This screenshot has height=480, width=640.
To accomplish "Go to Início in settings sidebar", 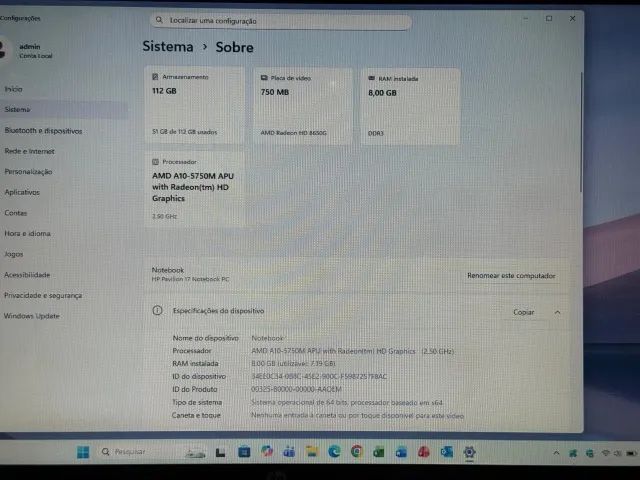I will [x=13, y=89].
